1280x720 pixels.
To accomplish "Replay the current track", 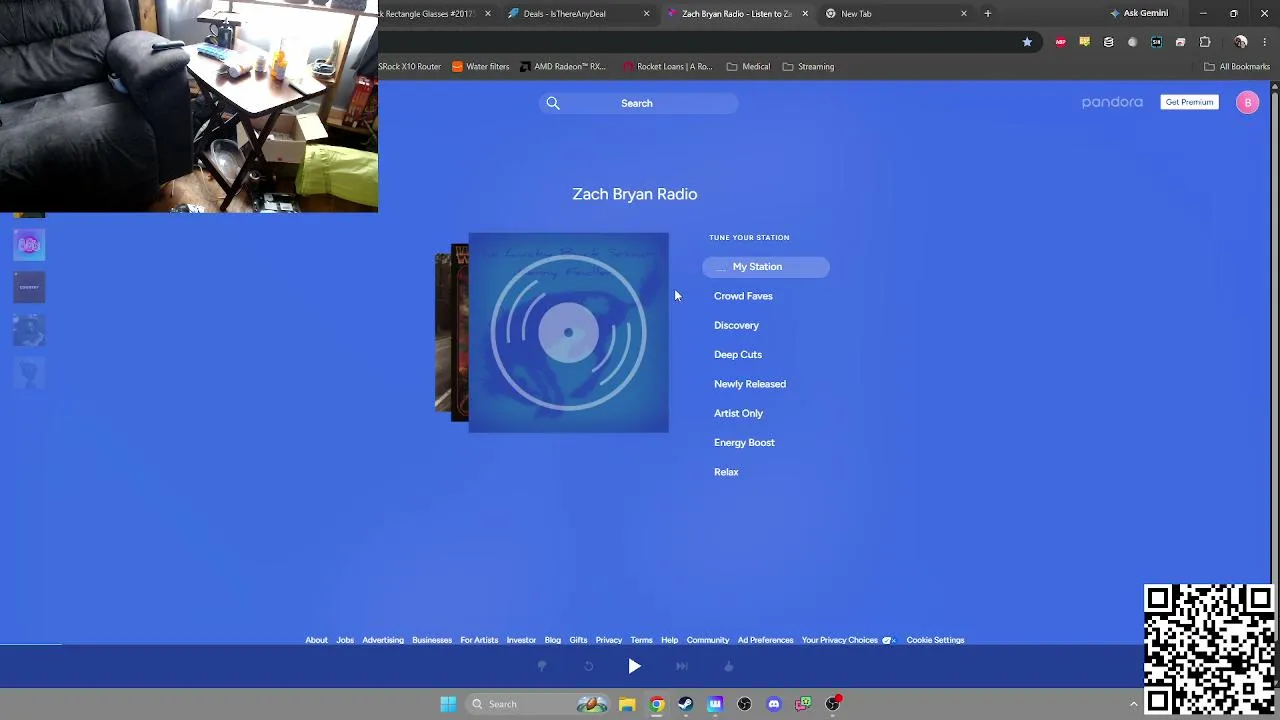I will [x=588, y=666].
